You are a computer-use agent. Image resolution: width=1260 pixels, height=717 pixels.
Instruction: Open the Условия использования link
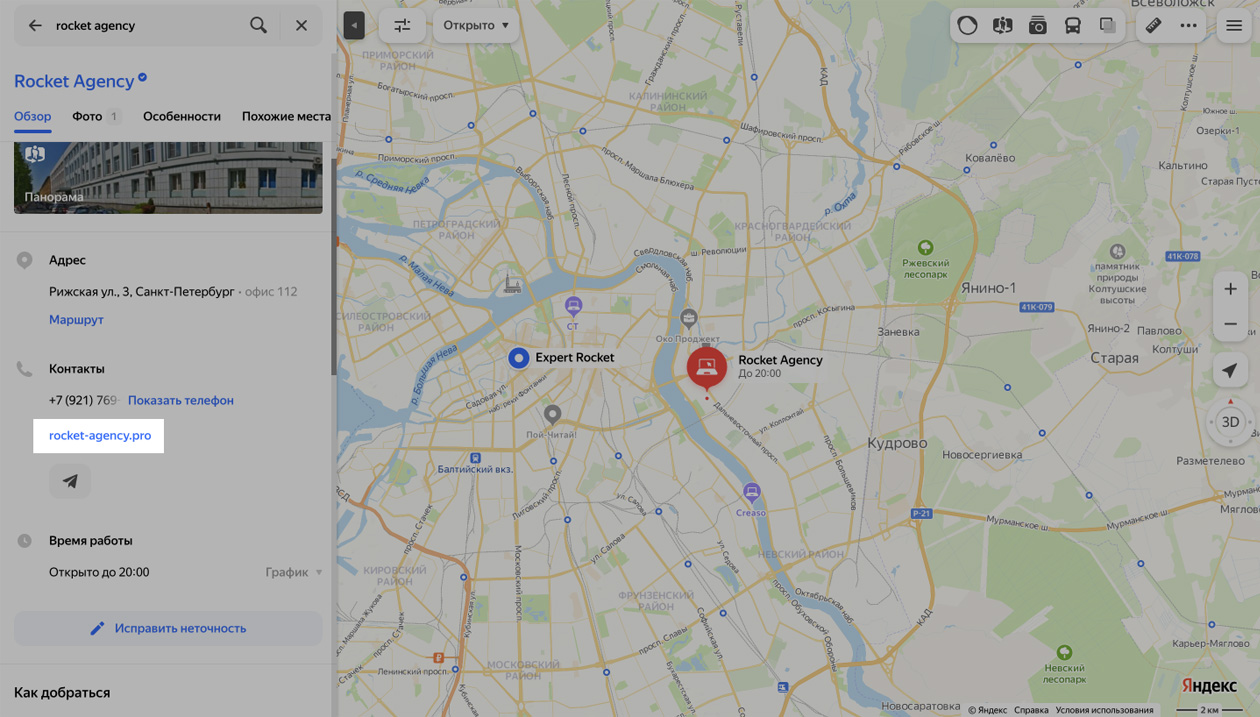coord(1104,710)
